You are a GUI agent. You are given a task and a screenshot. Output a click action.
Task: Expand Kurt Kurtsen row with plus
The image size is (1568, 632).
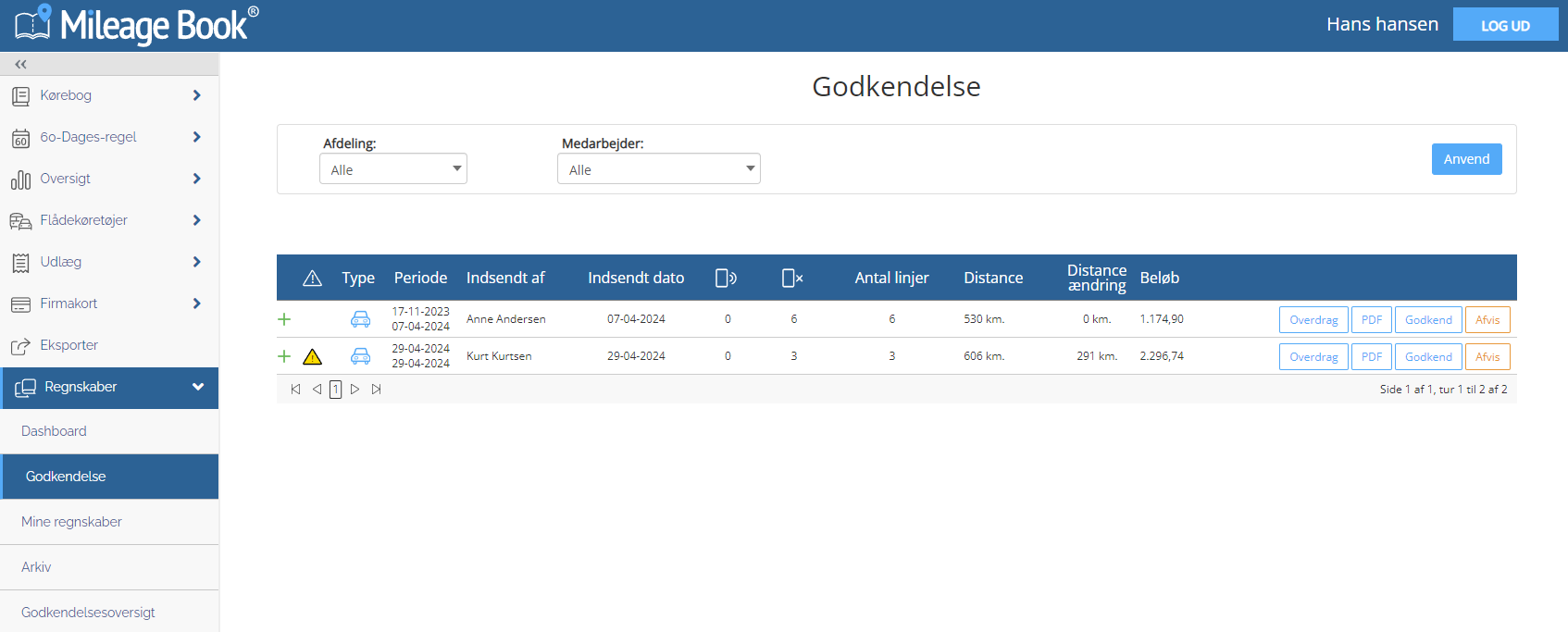point(284,356)
